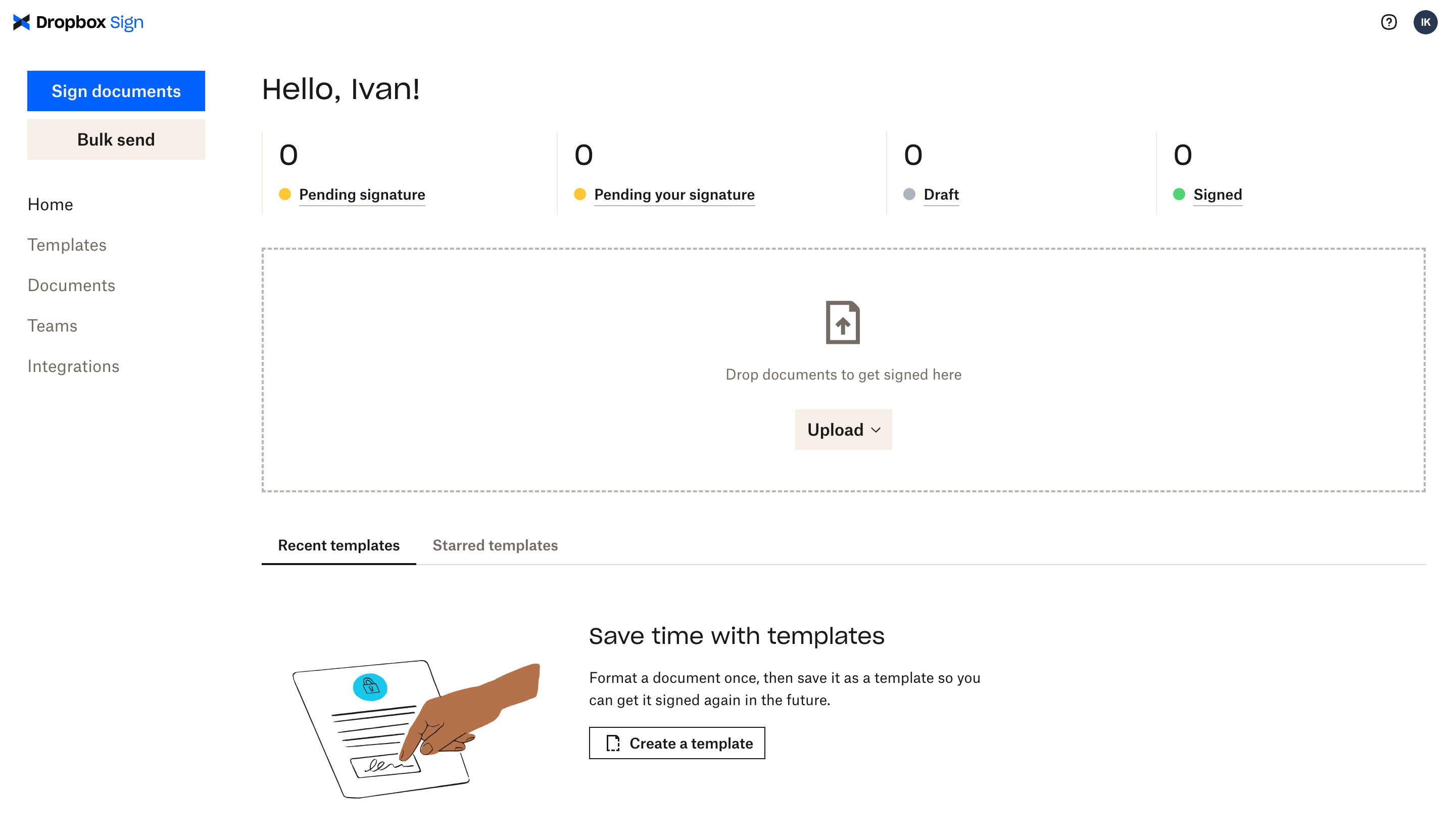Click the Bulk send option

[116, 140]
